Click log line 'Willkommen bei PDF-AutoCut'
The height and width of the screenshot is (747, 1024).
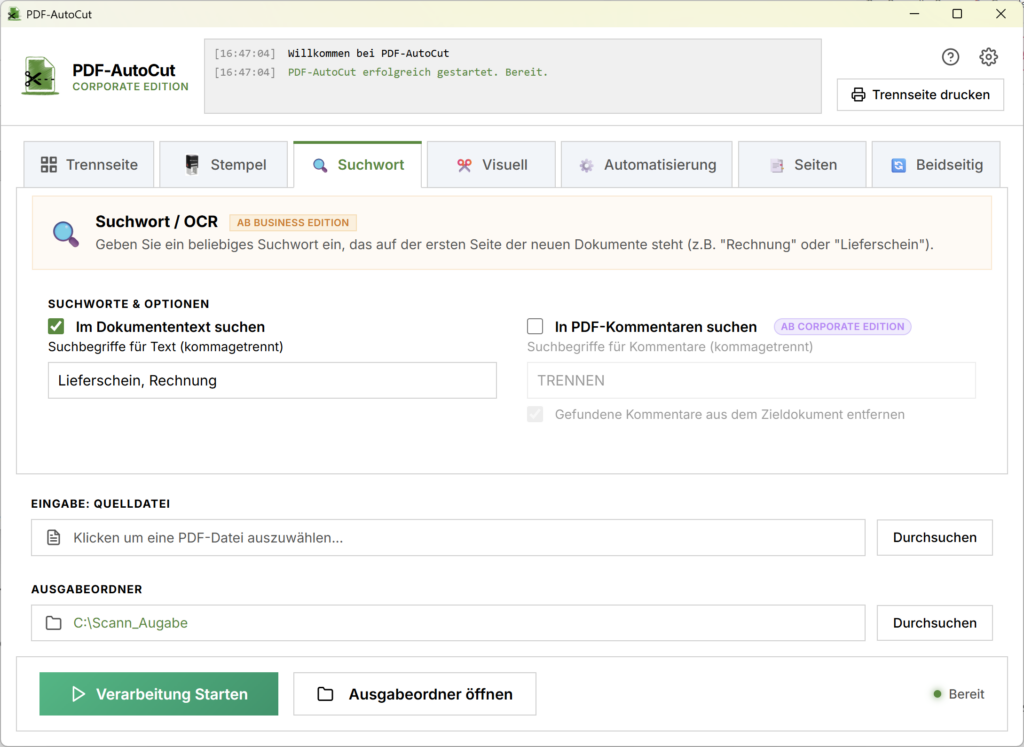(x=368, y=54)
